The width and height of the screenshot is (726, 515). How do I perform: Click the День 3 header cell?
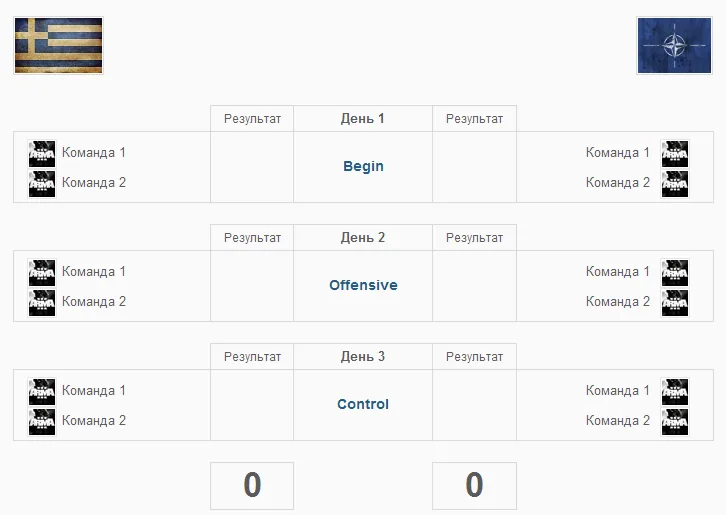(363, 357)
